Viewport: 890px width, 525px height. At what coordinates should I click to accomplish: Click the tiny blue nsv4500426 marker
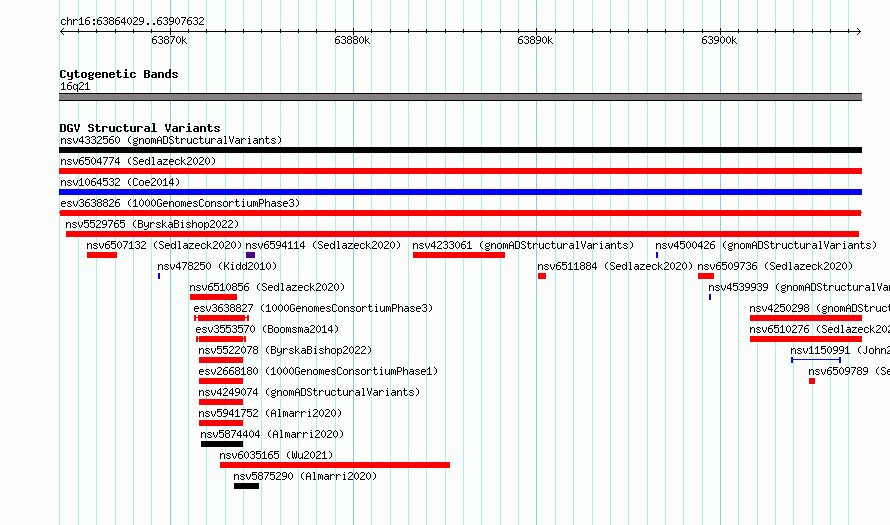tap(657, 255)
